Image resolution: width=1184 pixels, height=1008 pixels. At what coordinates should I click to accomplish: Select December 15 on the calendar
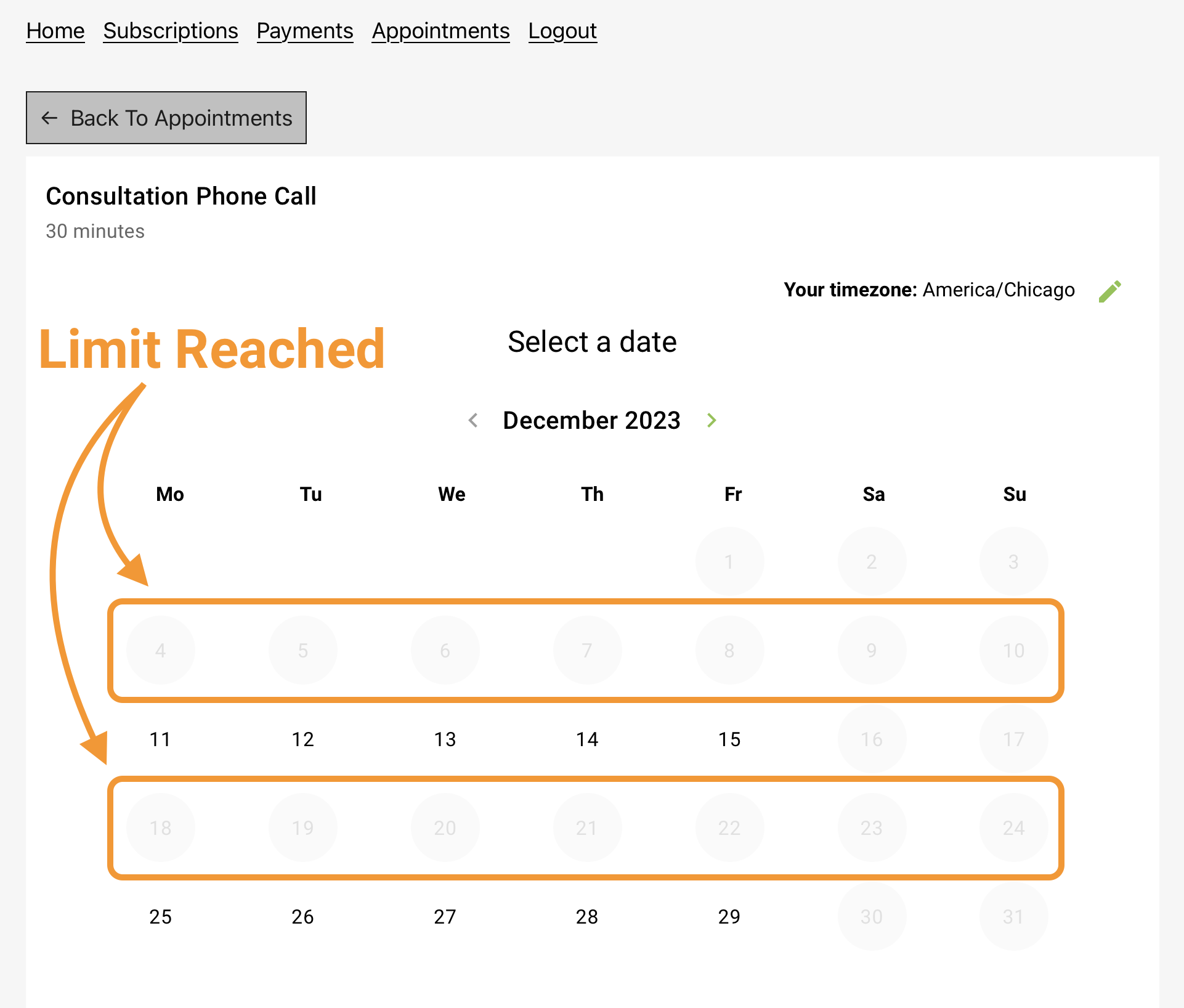coord(729,739)
